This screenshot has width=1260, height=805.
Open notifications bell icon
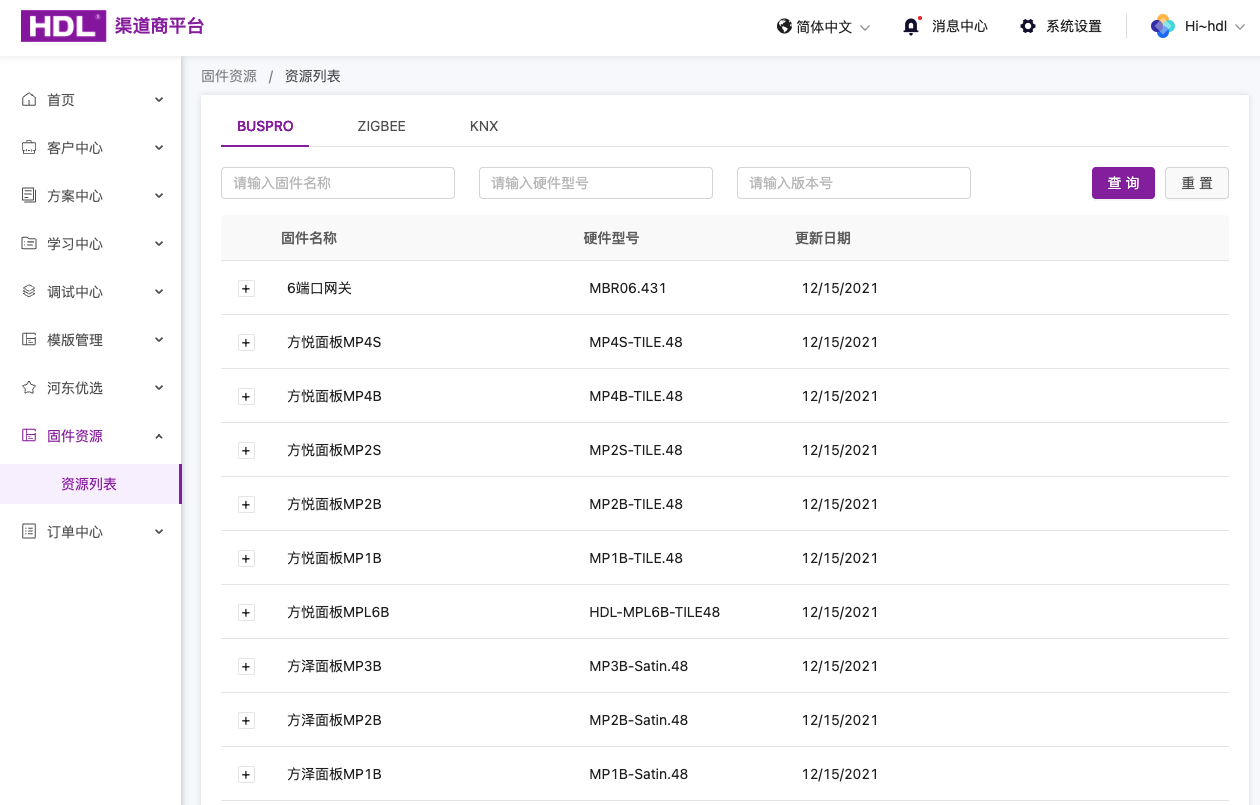click(911, 27)
